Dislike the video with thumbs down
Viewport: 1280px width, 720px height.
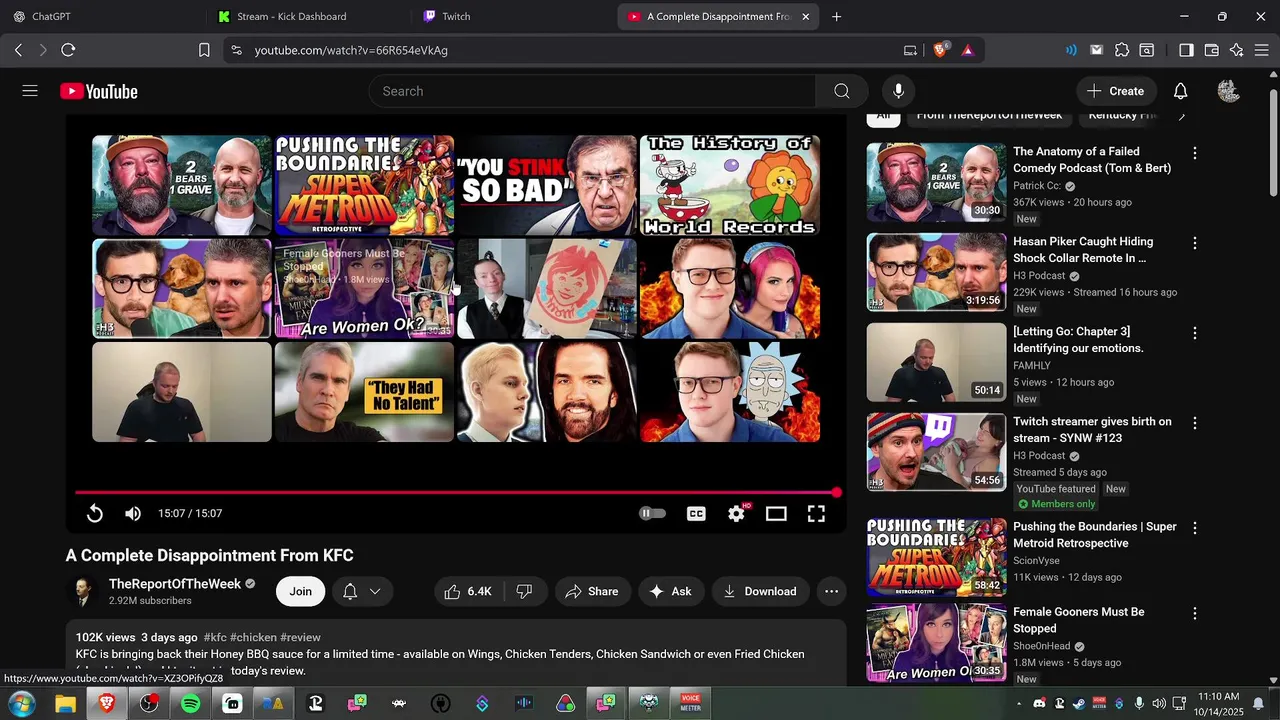524,591
